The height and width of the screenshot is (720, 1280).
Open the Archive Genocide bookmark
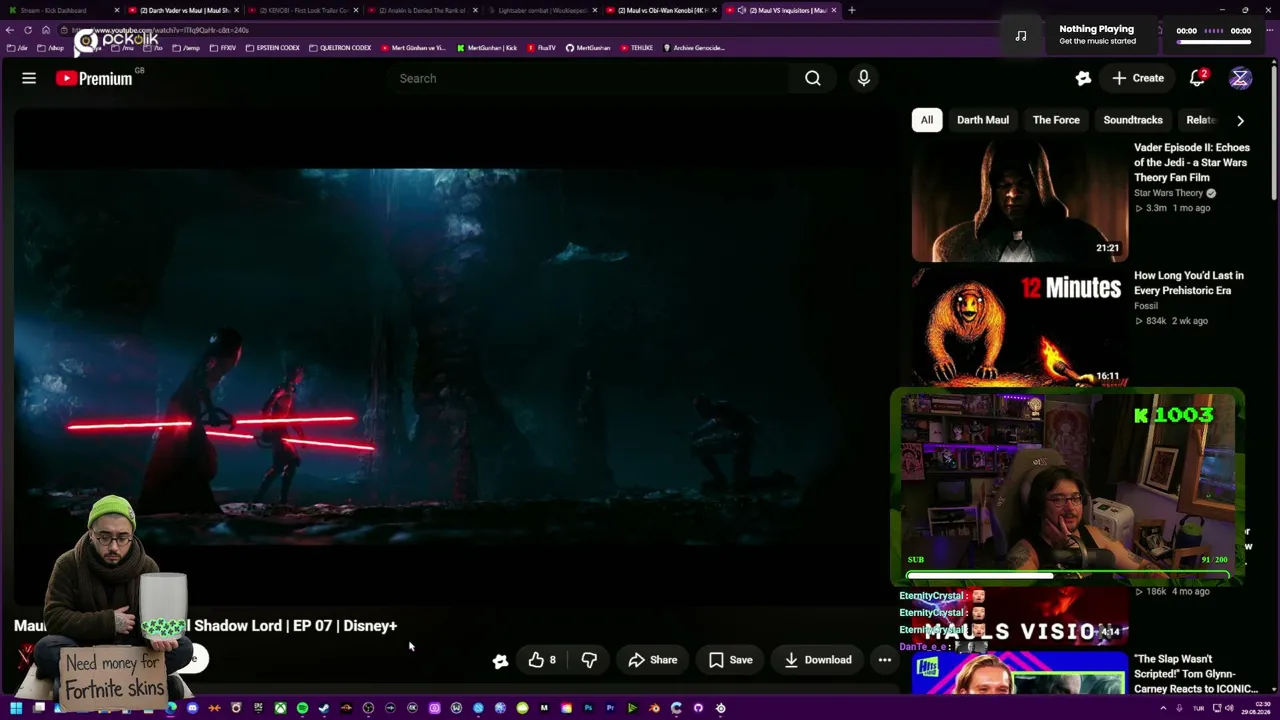[694, 48]
